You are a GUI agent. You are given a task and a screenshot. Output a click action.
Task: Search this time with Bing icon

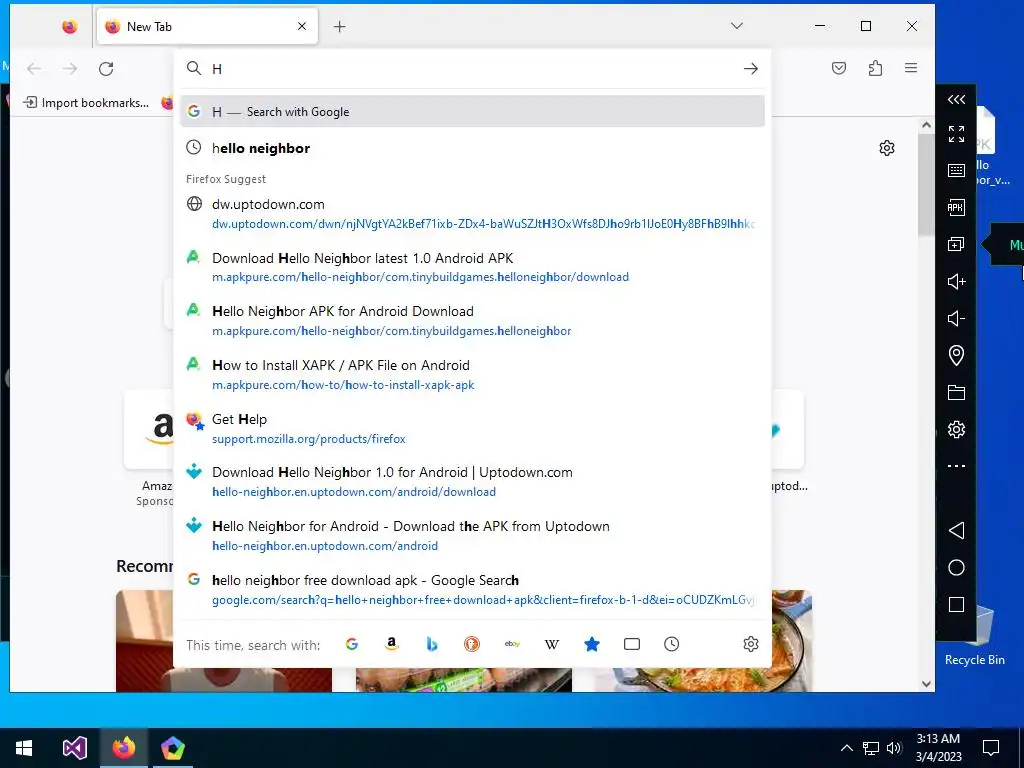(432, 645)
